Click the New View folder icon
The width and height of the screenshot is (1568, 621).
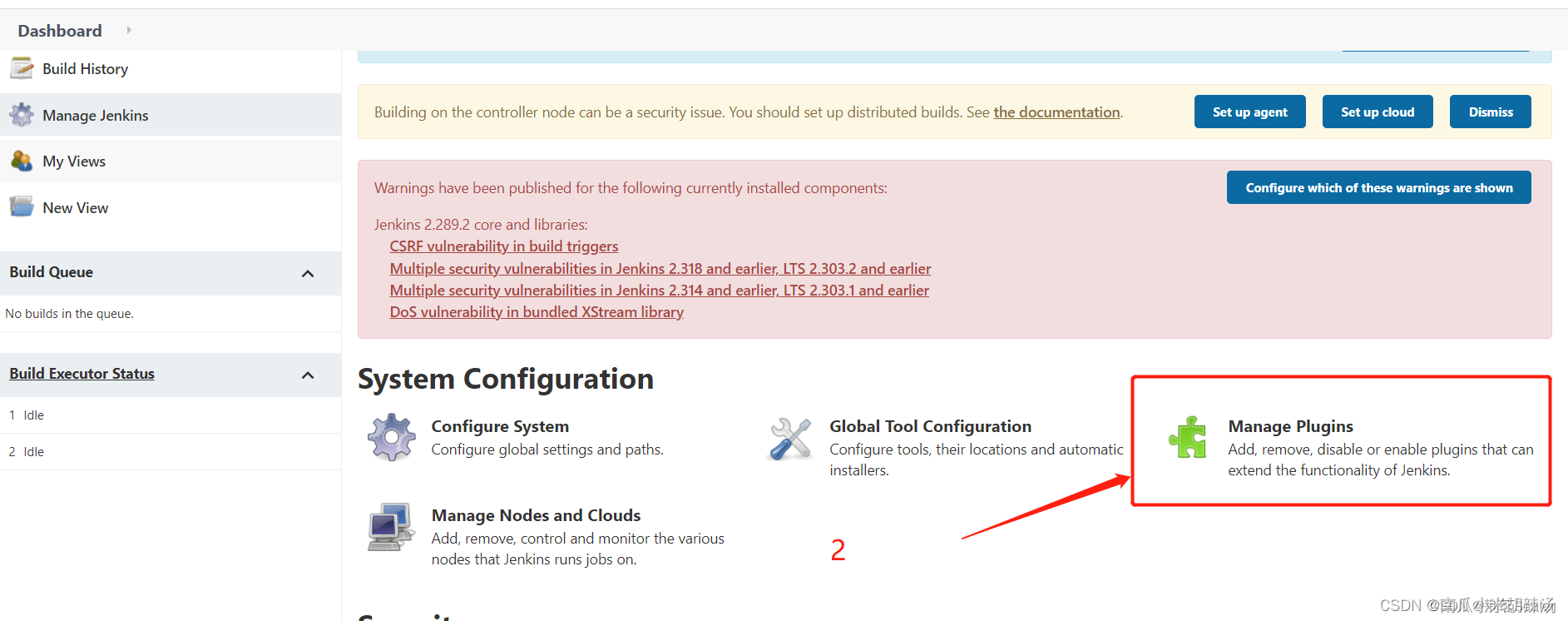pyautogui.click(x=22, y=206)
